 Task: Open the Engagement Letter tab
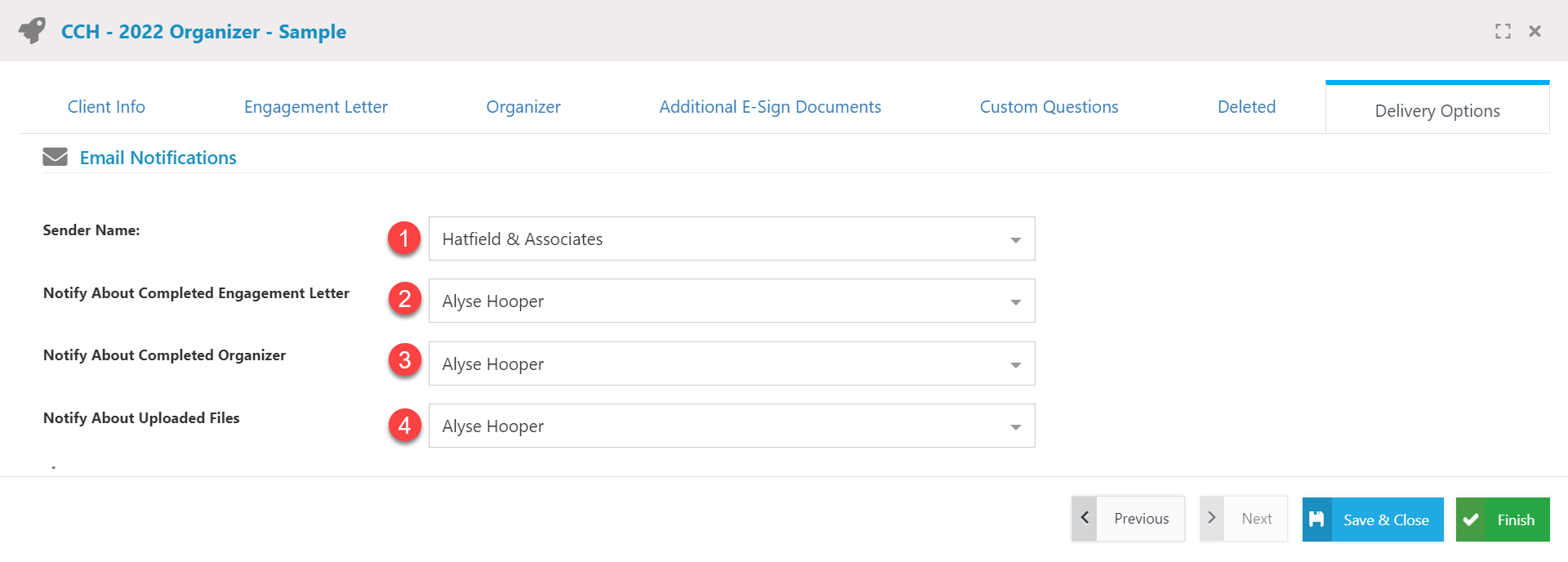coord(315,107)
